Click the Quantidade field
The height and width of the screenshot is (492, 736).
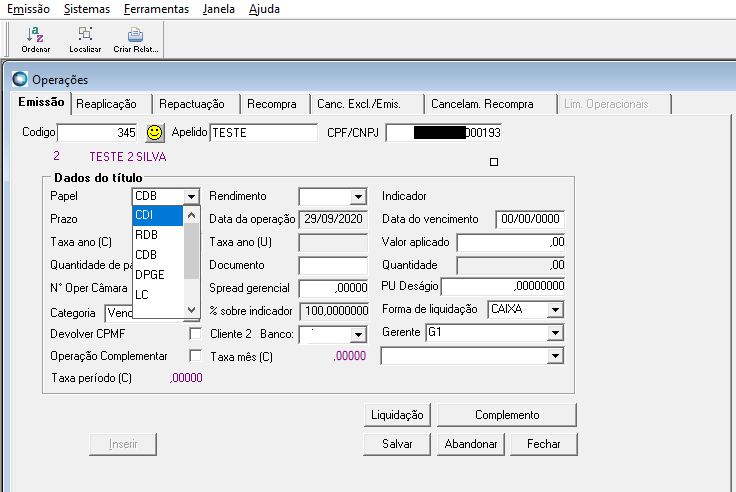511,266
